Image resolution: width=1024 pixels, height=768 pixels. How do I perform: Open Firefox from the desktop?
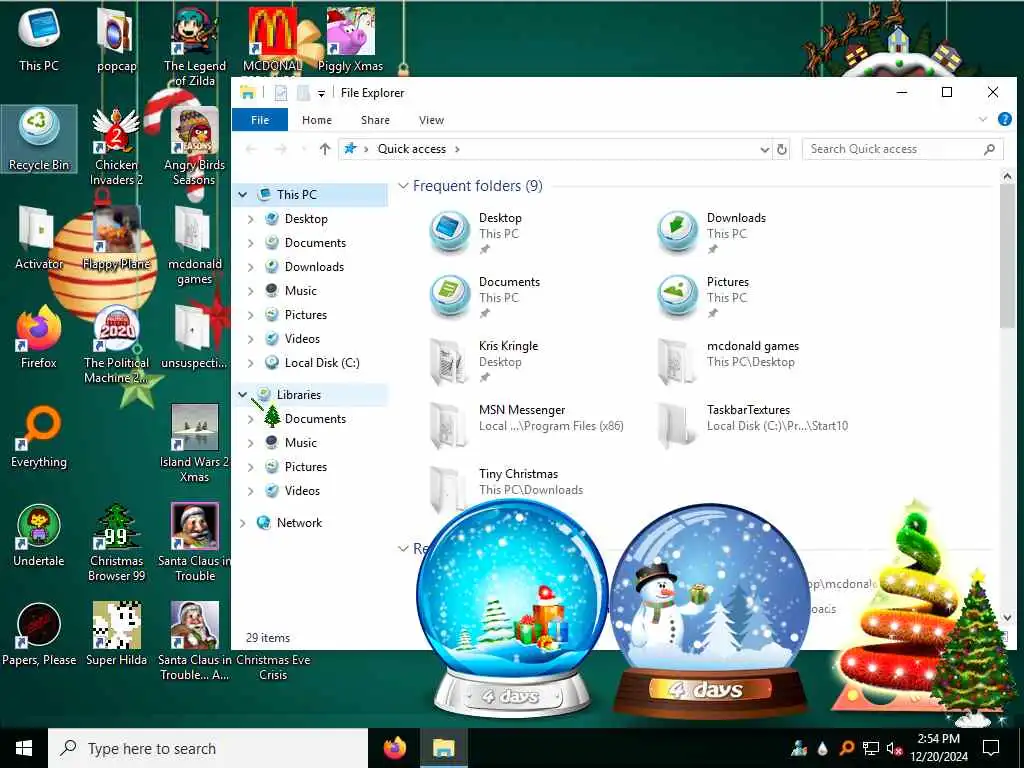(39, 337)
